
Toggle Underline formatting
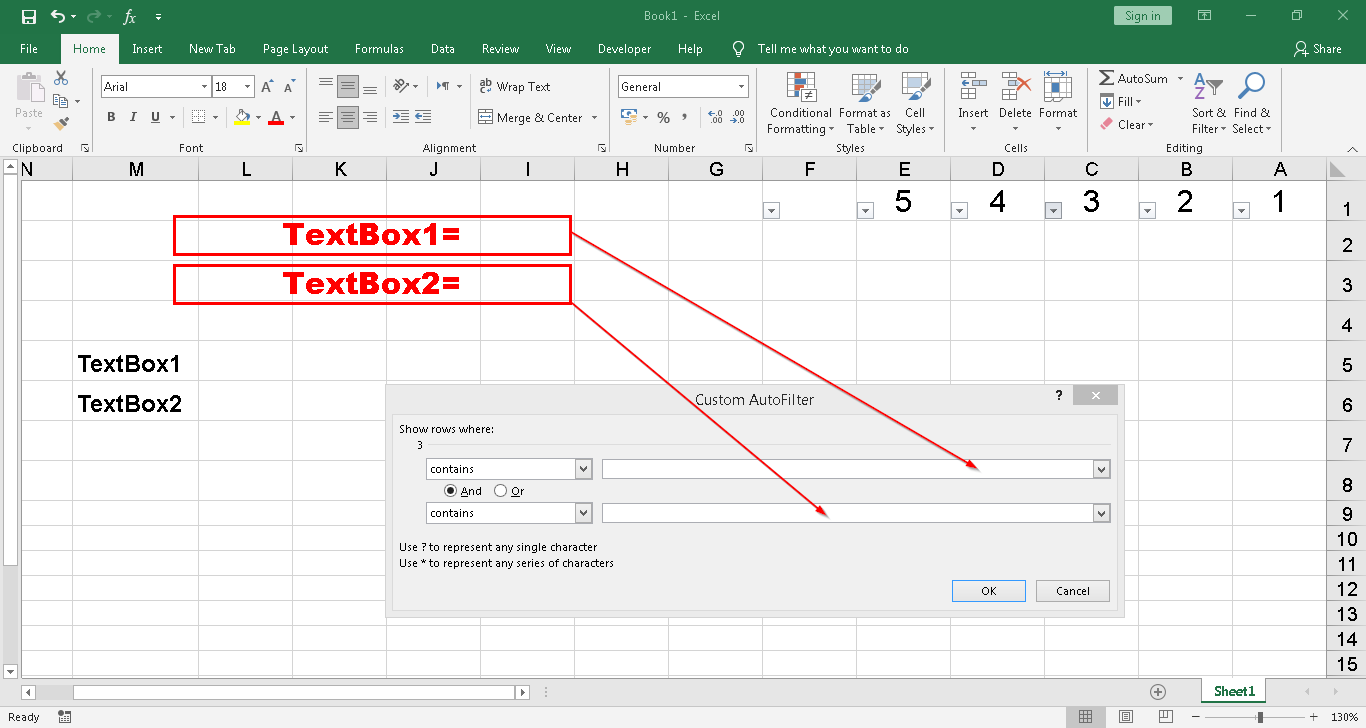(156, 117)
